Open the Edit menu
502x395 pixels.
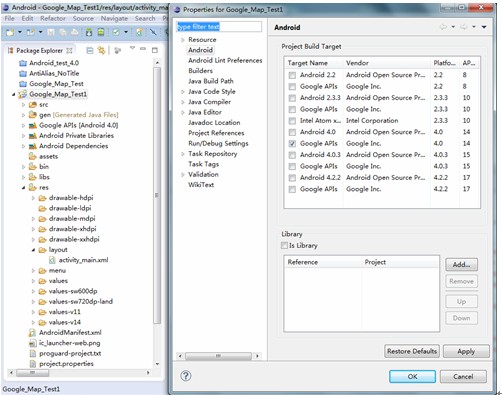[x=27, y=18]
